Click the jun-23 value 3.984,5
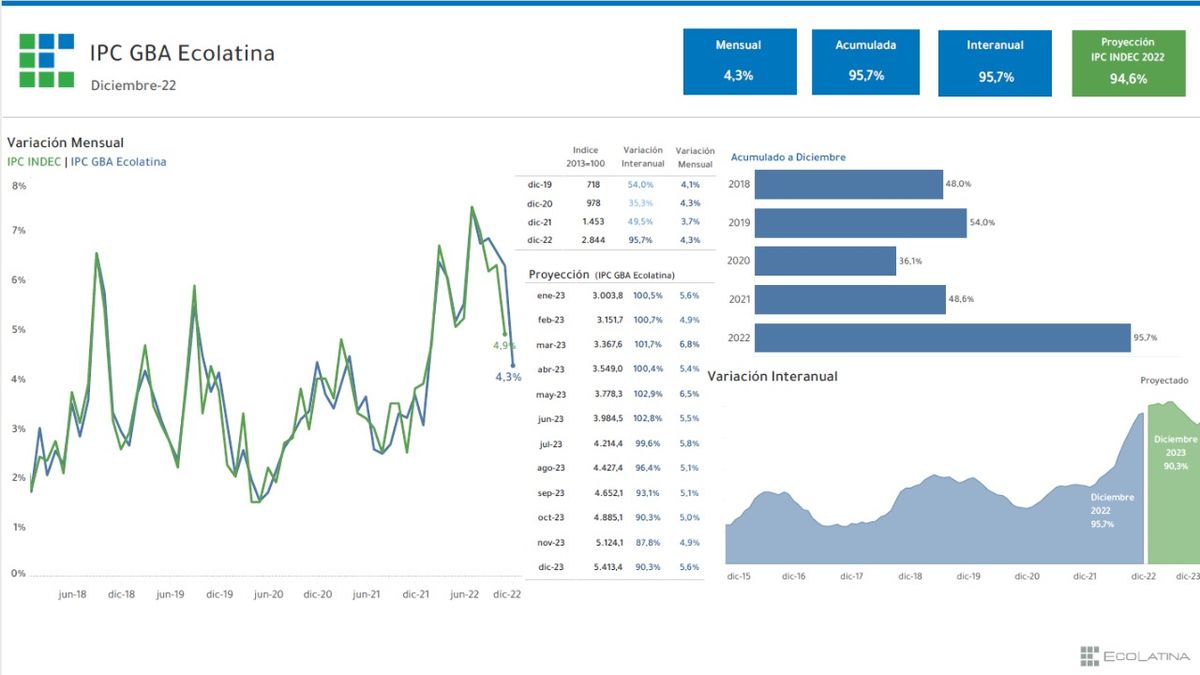Viewport: 1200px width, 675px height. (x=608, y=419)
